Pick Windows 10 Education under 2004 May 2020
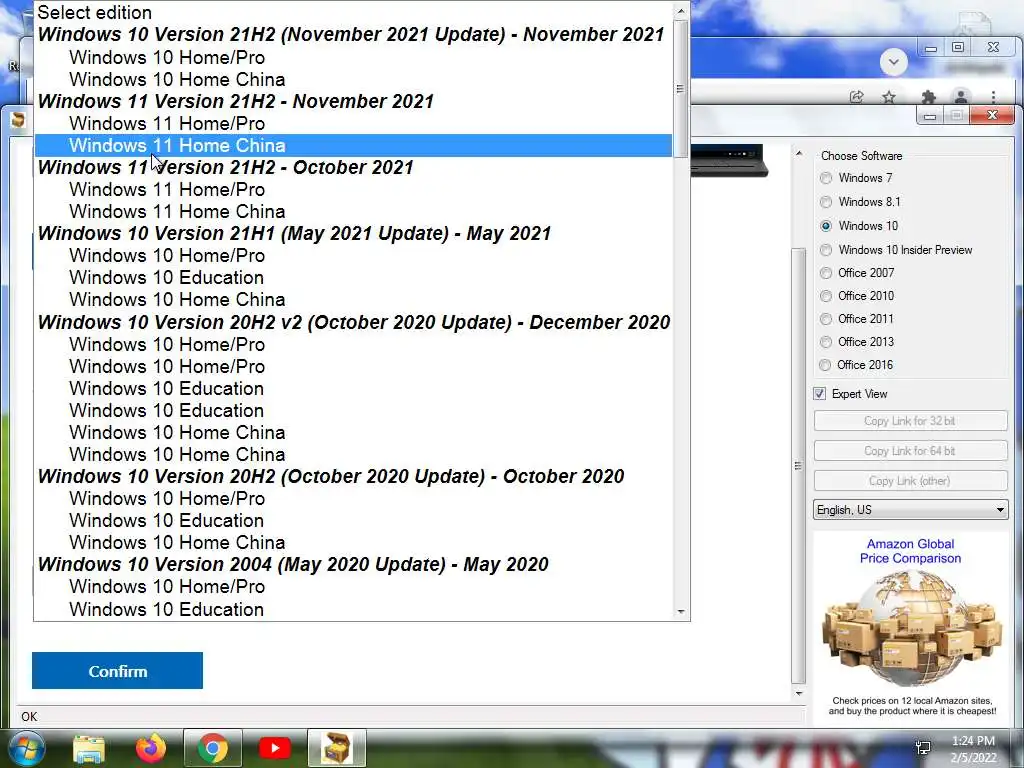This screenshot has height=768, width=1024. (x=353, y=609)
